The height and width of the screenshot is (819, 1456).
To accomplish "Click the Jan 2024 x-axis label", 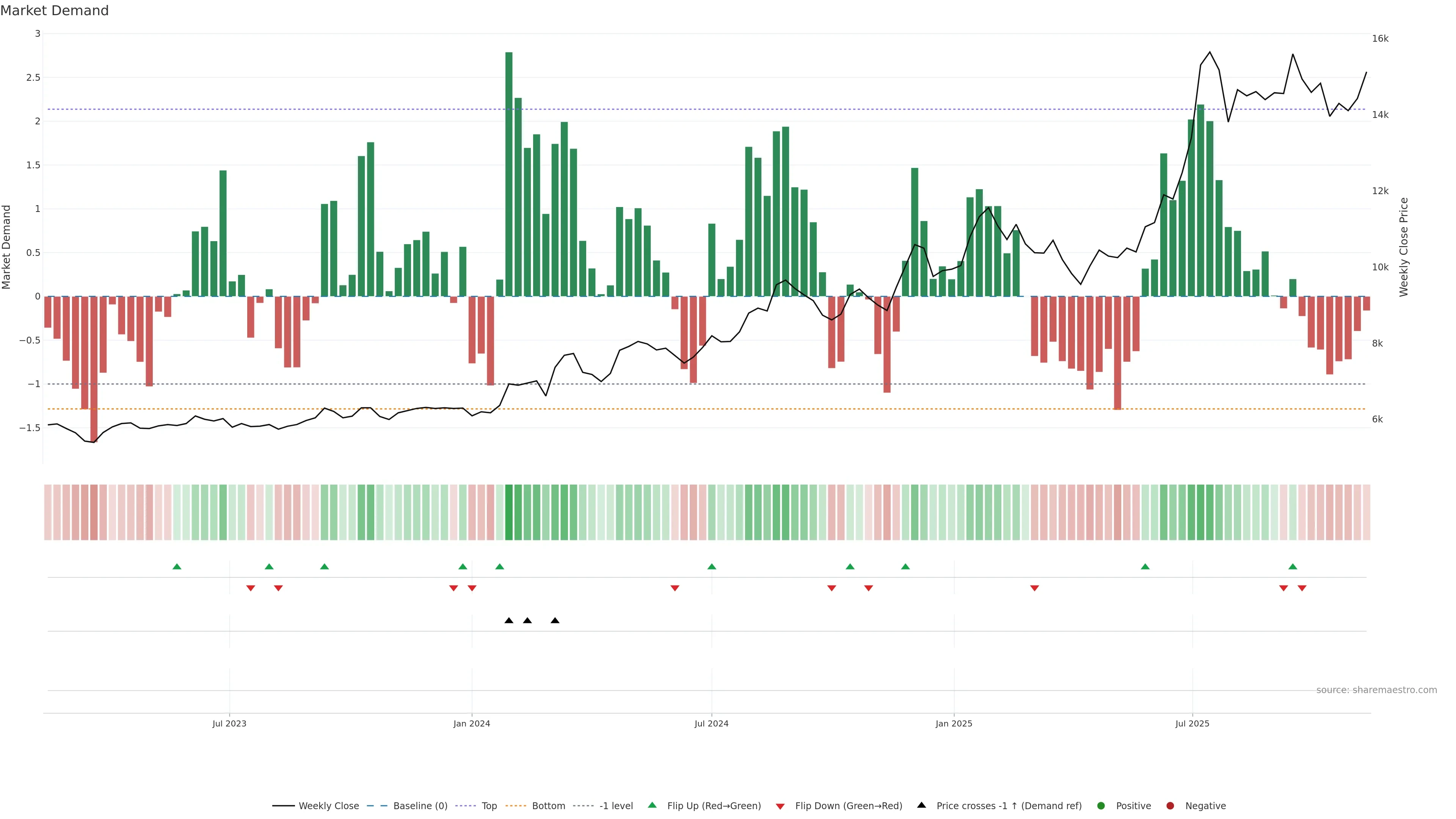I will (471, 723).
